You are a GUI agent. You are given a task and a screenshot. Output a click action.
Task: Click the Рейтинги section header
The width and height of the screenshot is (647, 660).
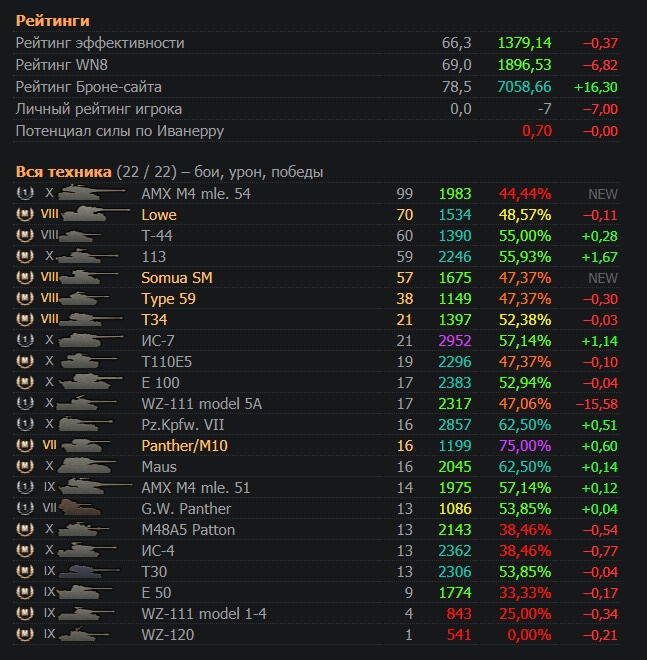[x=52, y=20]
